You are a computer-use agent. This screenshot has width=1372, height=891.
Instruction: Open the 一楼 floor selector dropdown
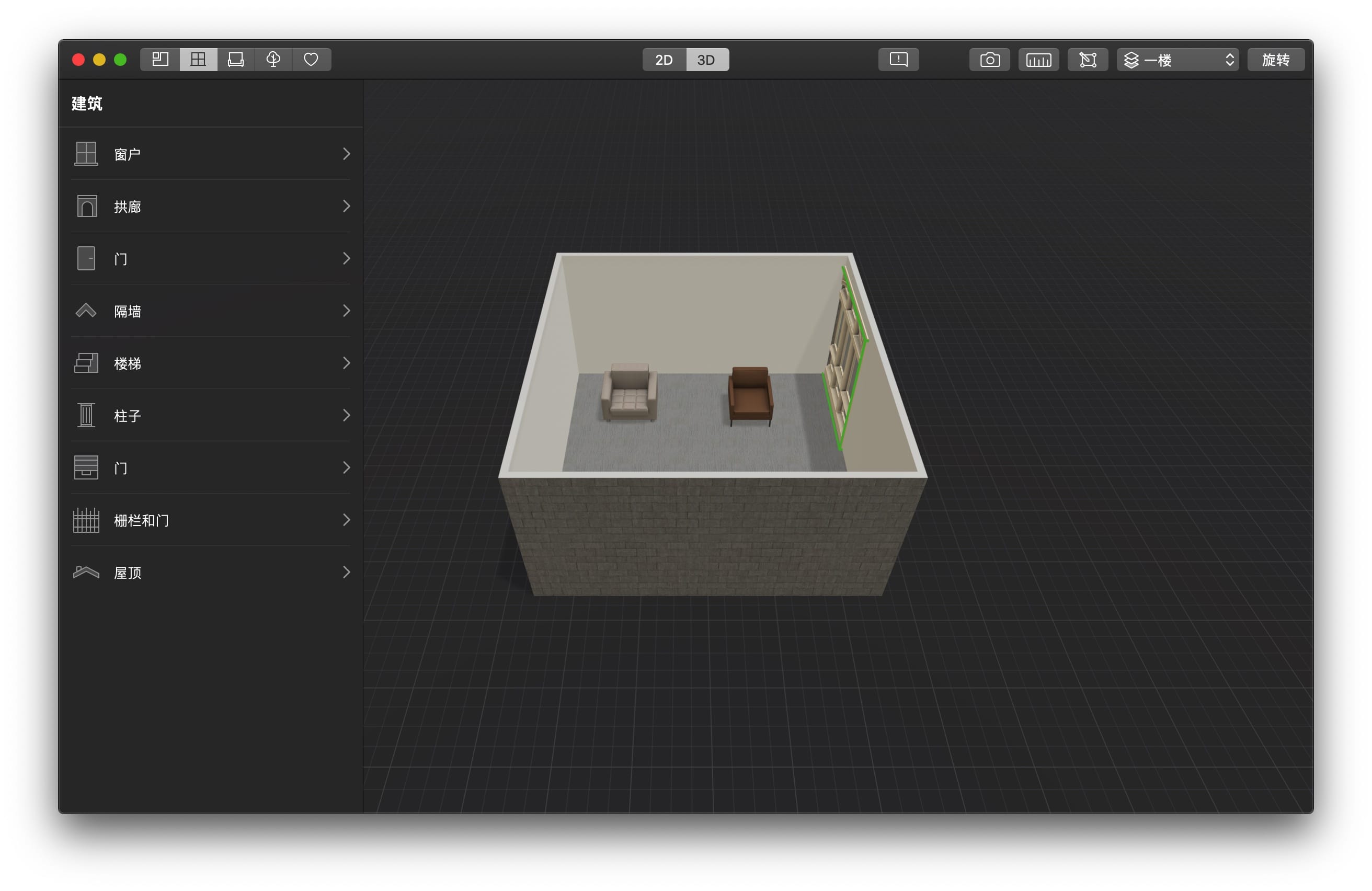(x=1177, y=60)
